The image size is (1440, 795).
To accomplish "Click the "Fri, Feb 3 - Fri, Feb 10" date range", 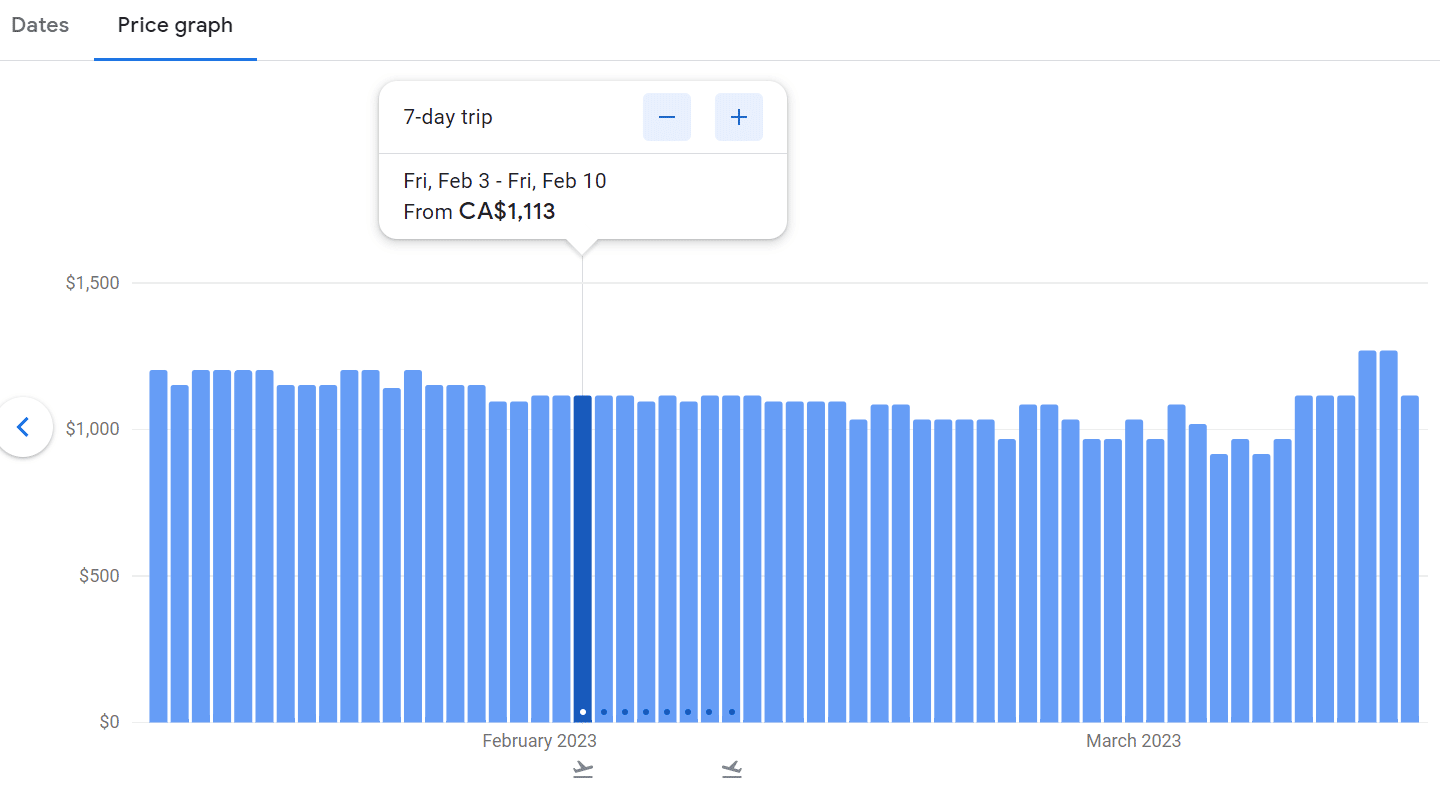I will click(x=505, y=181).
